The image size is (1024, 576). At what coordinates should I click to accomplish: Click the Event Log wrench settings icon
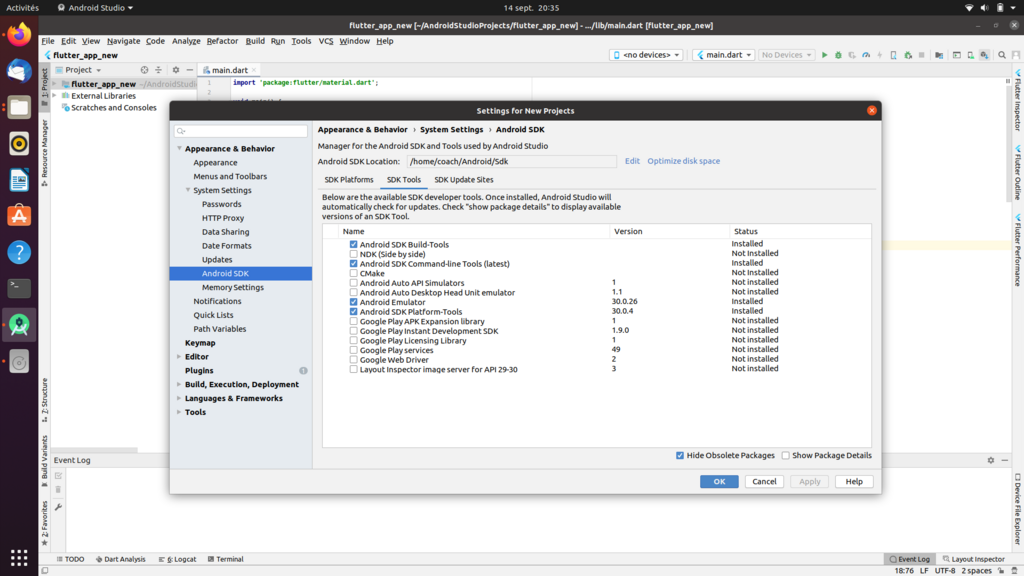(x=58, y=507)
